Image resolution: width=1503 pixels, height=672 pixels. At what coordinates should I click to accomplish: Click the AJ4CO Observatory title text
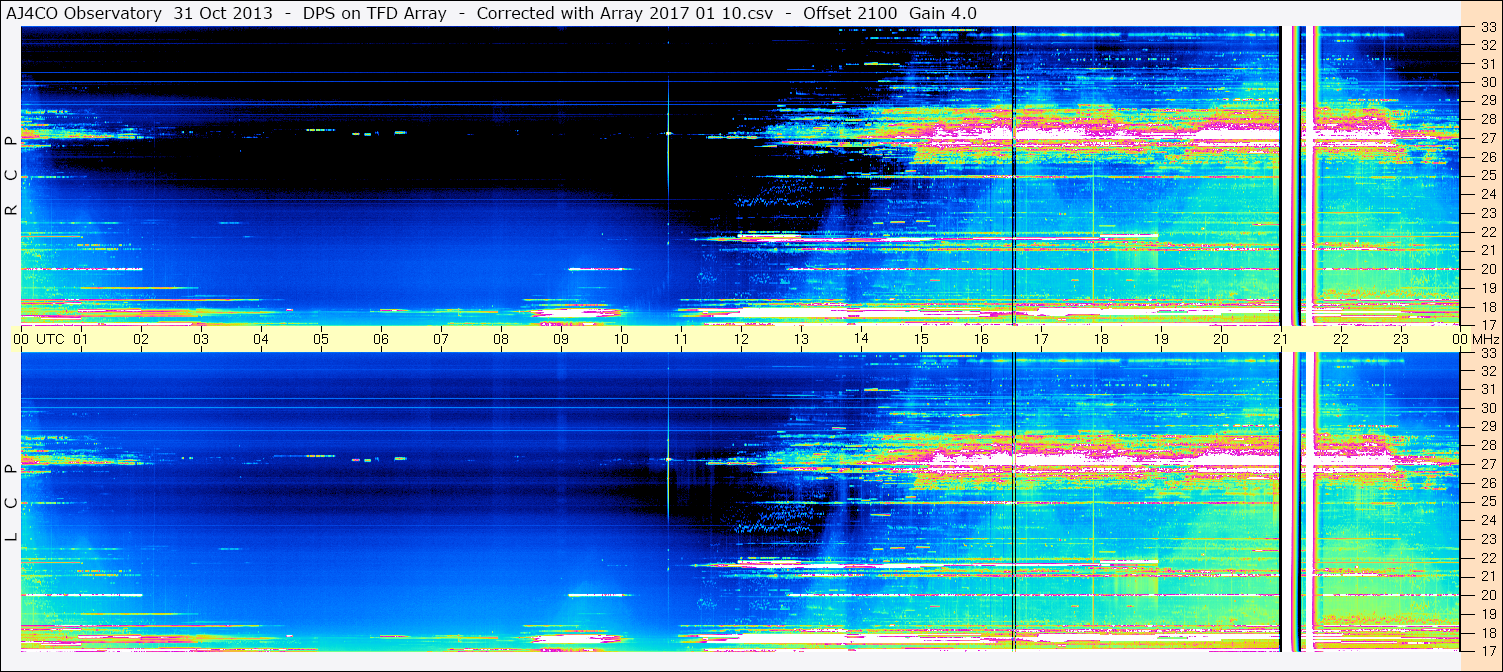[x=84, y=13]
